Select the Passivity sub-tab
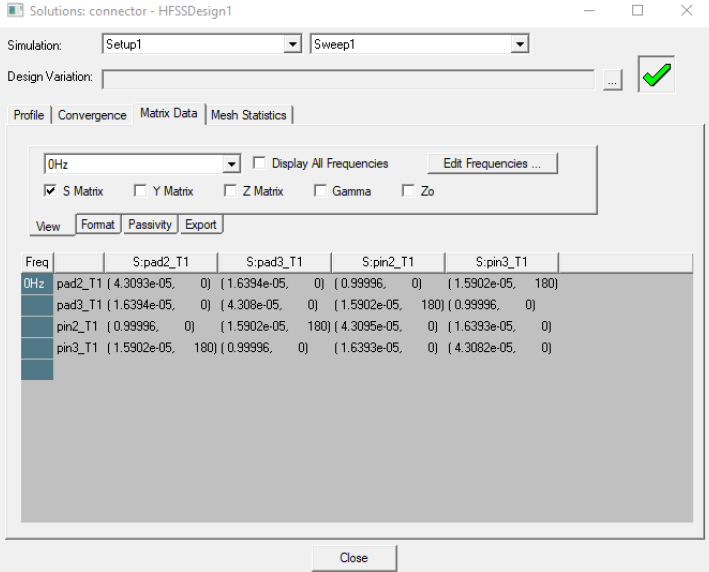 [x=150, y=225]
